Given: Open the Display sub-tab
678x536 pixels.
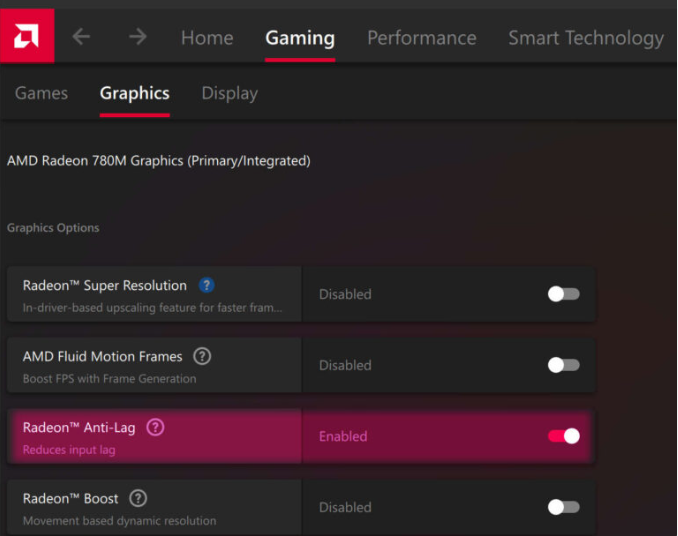Looking at the screenshot, I should [230, 93].
